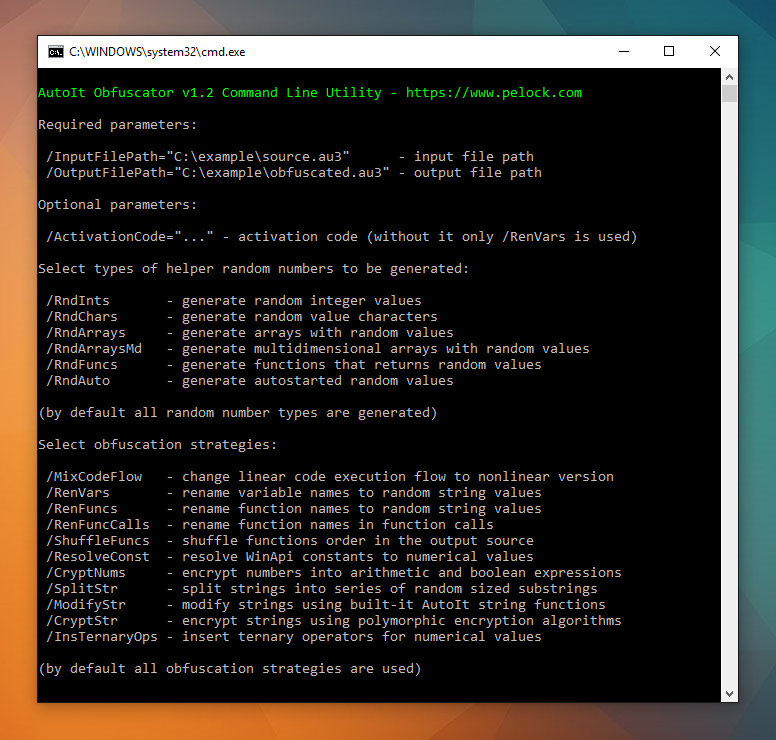This screenshot has height=740, width=776.
Task: Click the /InsTernaryOps option text
Action: click(101, 637)
